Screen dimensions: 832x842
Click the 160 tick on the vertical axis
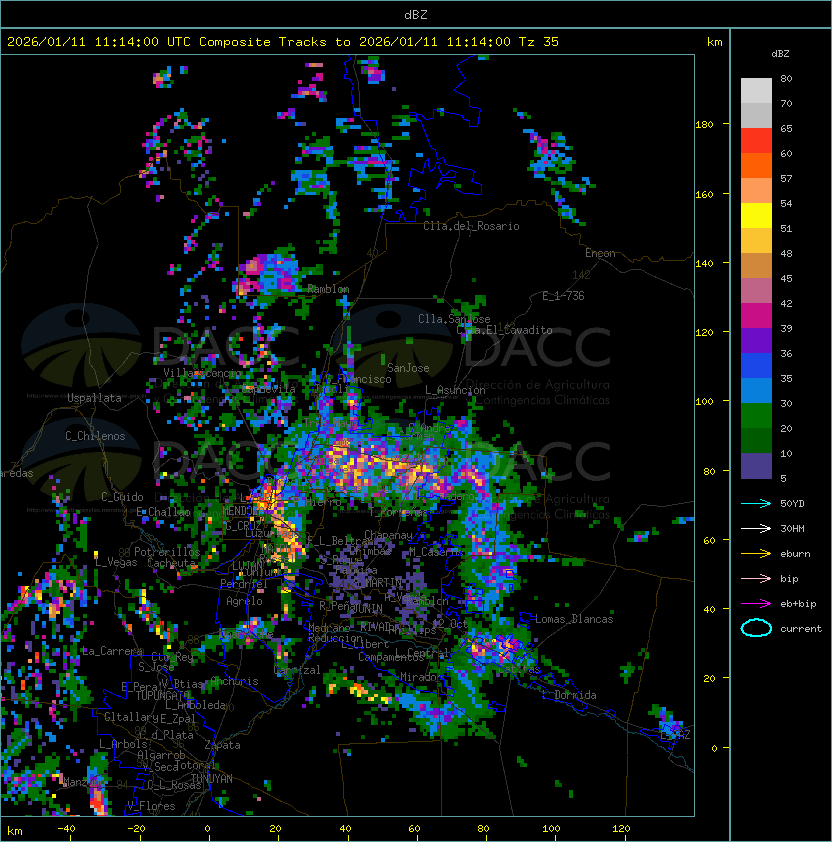pos(704,194)
